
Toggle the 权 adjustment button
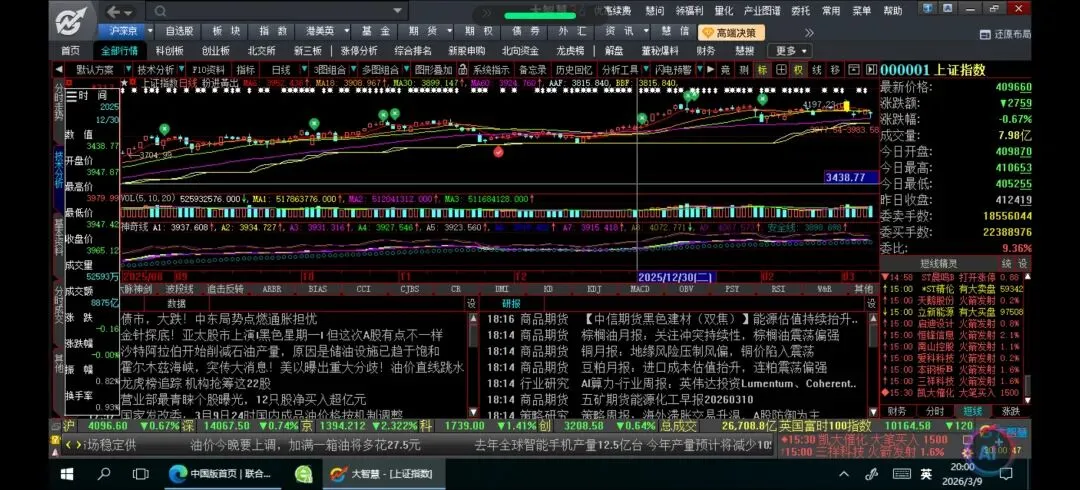pos(798,70)
